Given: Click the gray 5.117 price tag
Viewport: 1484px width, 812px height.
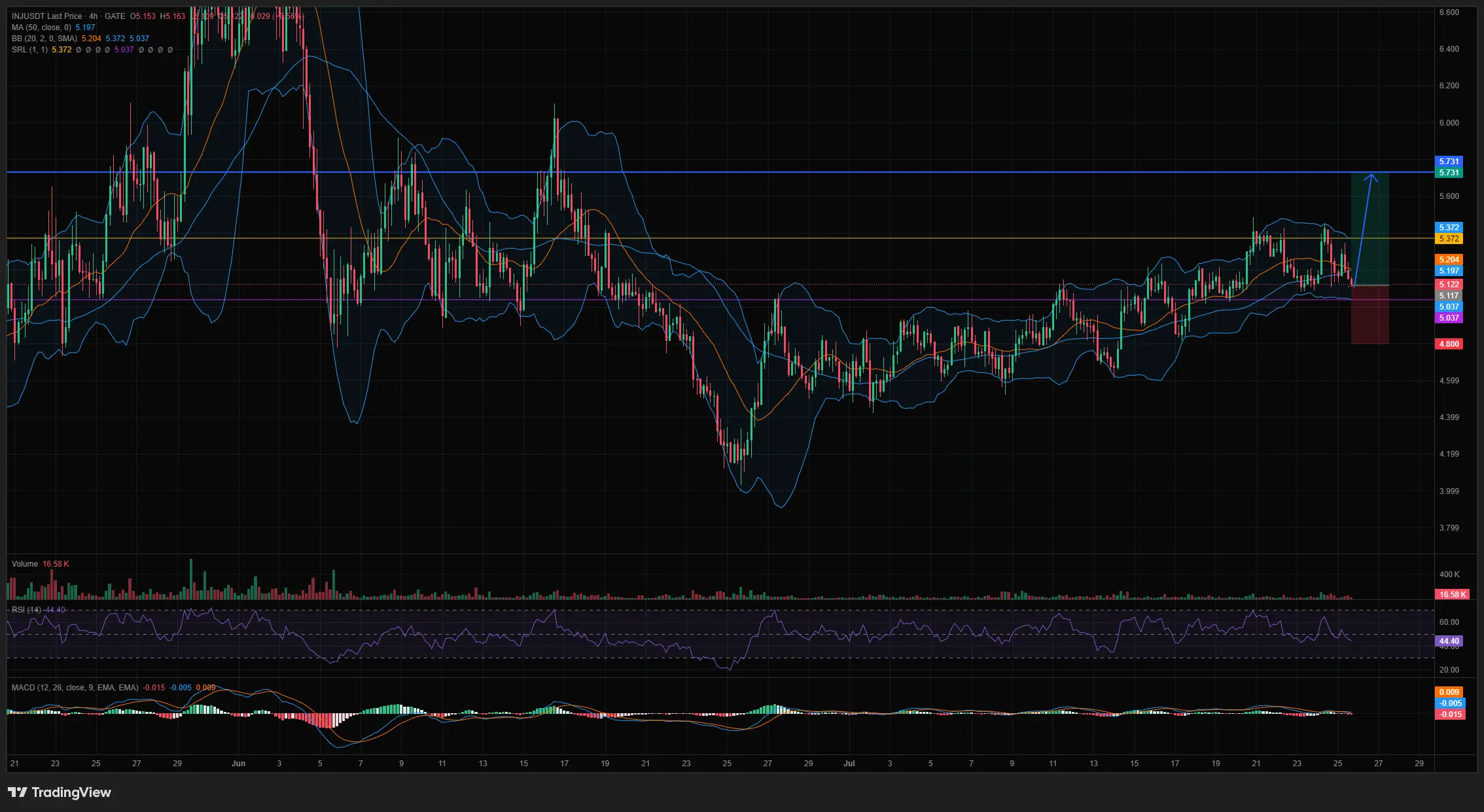Looking at the screenshot, I should pyautogui.click(x=1449, y=296).
